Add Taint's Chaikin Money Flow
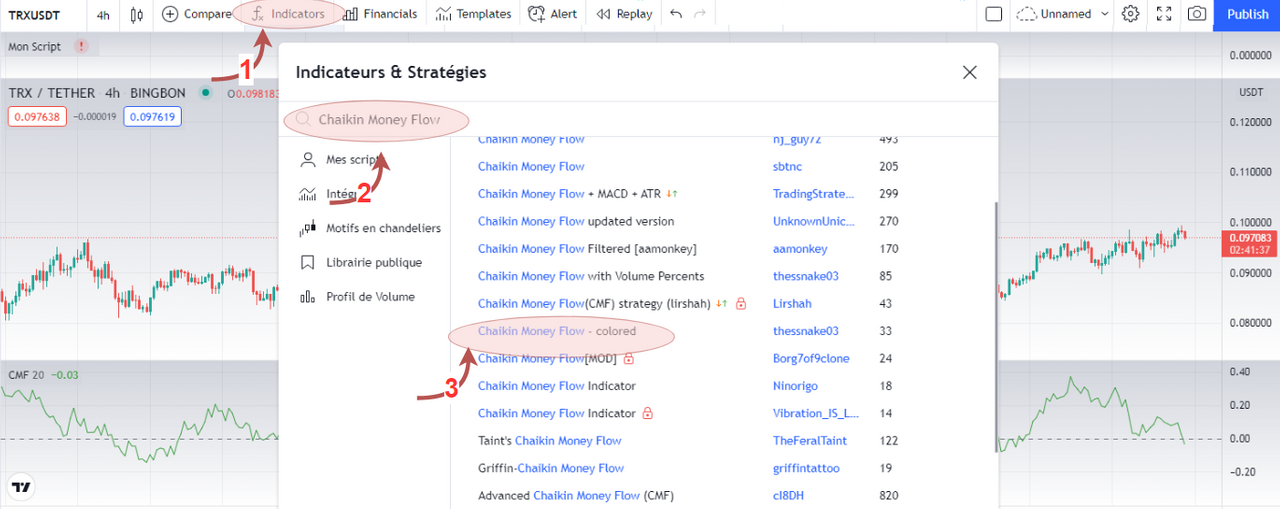The height and width of the screenshot is (509, 1280). click(550, 440)
